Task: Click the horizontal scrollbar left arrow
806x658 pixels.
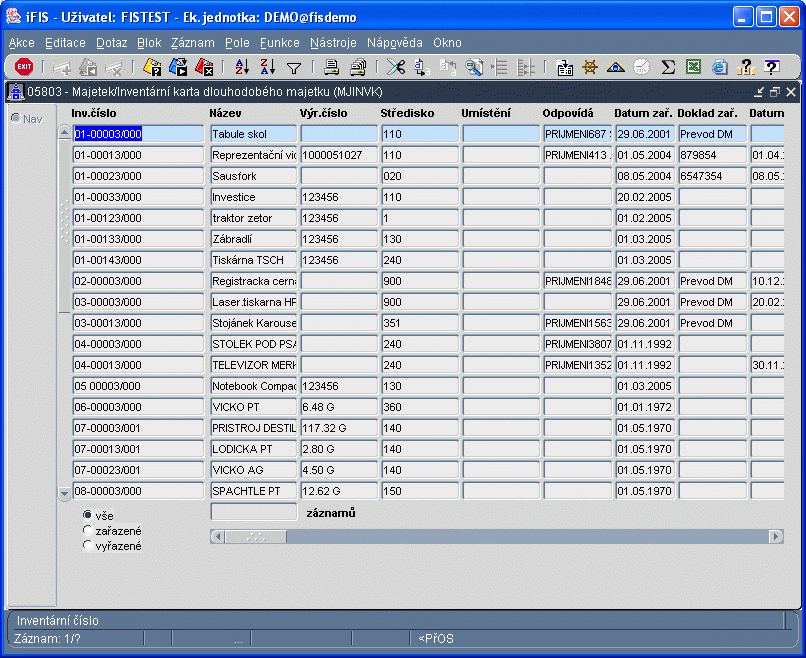Action: pos(217,537)
